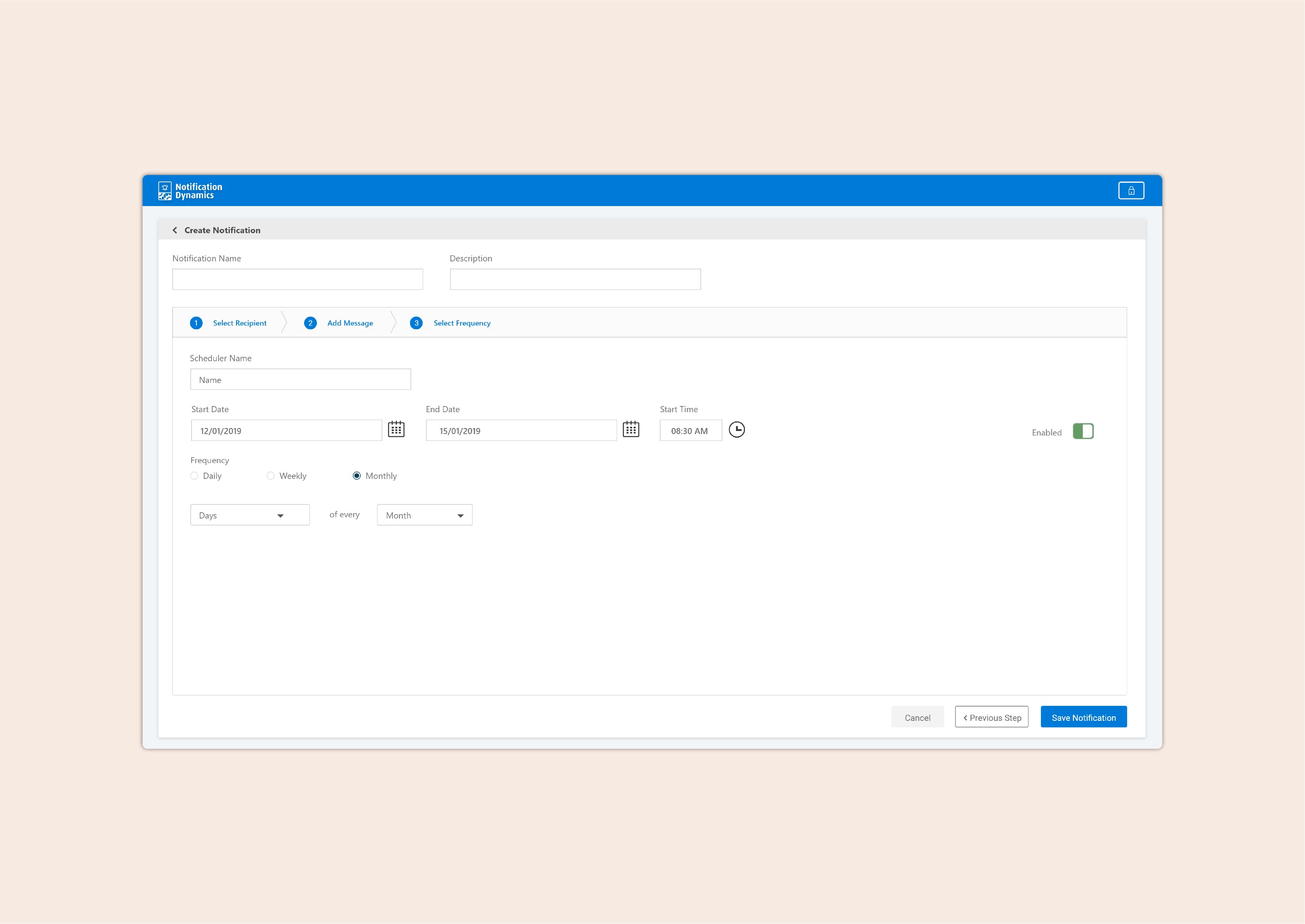1305x924 pixels.
Task: Click the back arrow beside Create Notification
Action: pyautogui.click(x=175, y=230)
